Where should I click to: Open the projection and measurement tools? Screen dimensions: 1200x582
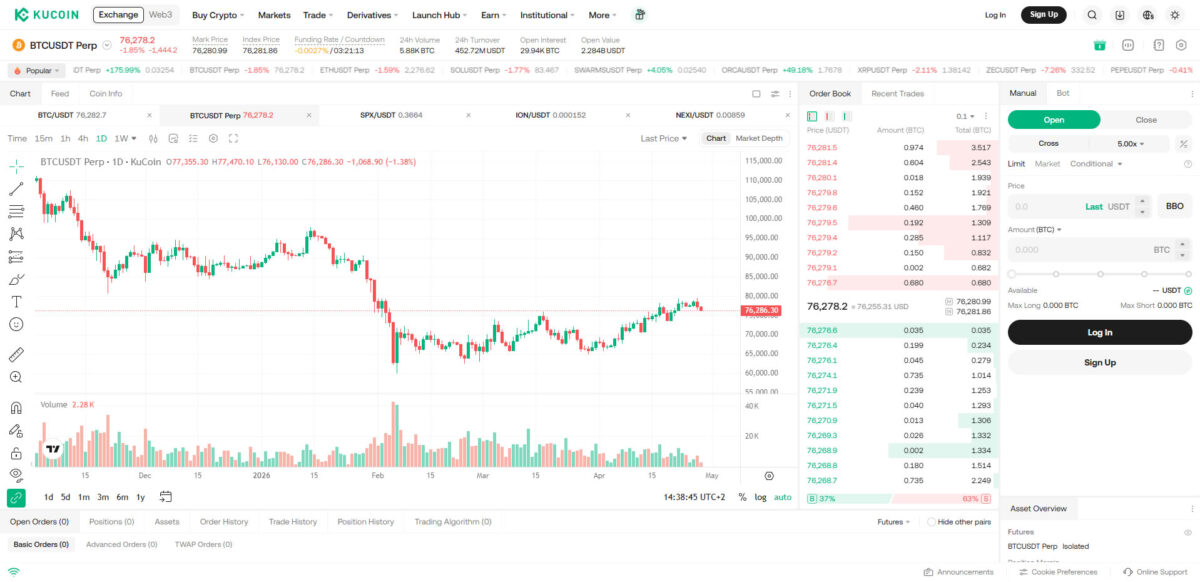[x=16, y=256]
